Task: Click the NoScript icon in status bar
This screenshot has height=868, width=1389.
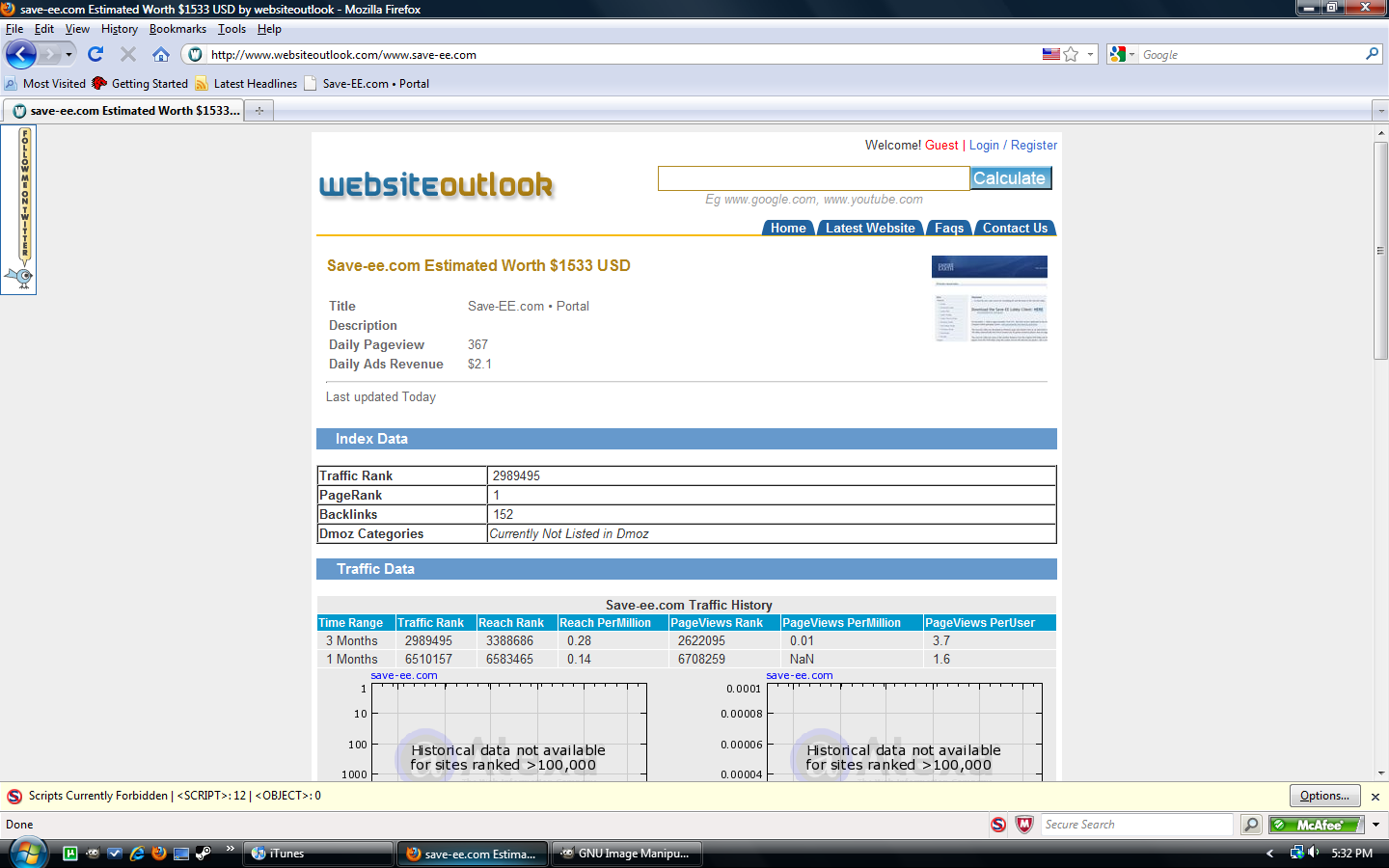Action: (x=998, y=825)
